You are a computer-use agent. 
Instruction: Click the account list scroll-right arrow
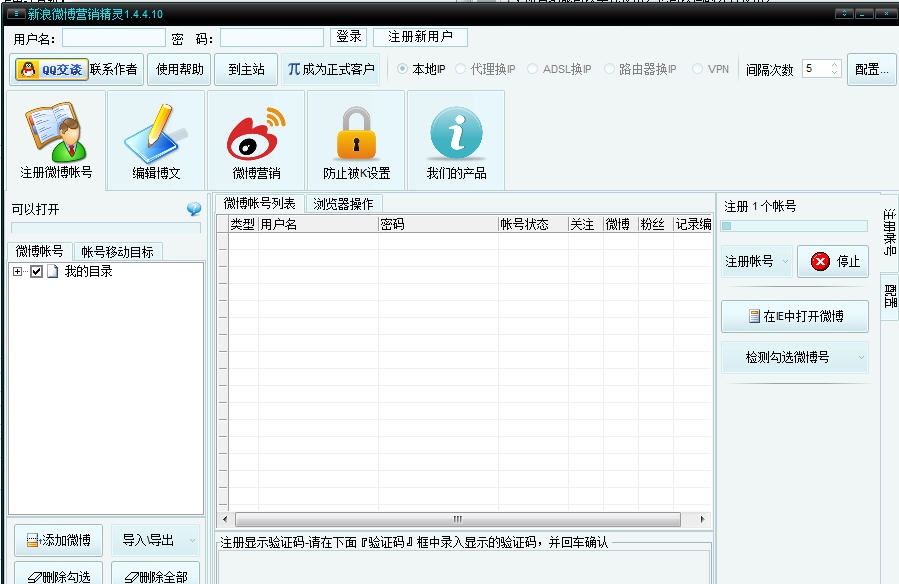703,519
